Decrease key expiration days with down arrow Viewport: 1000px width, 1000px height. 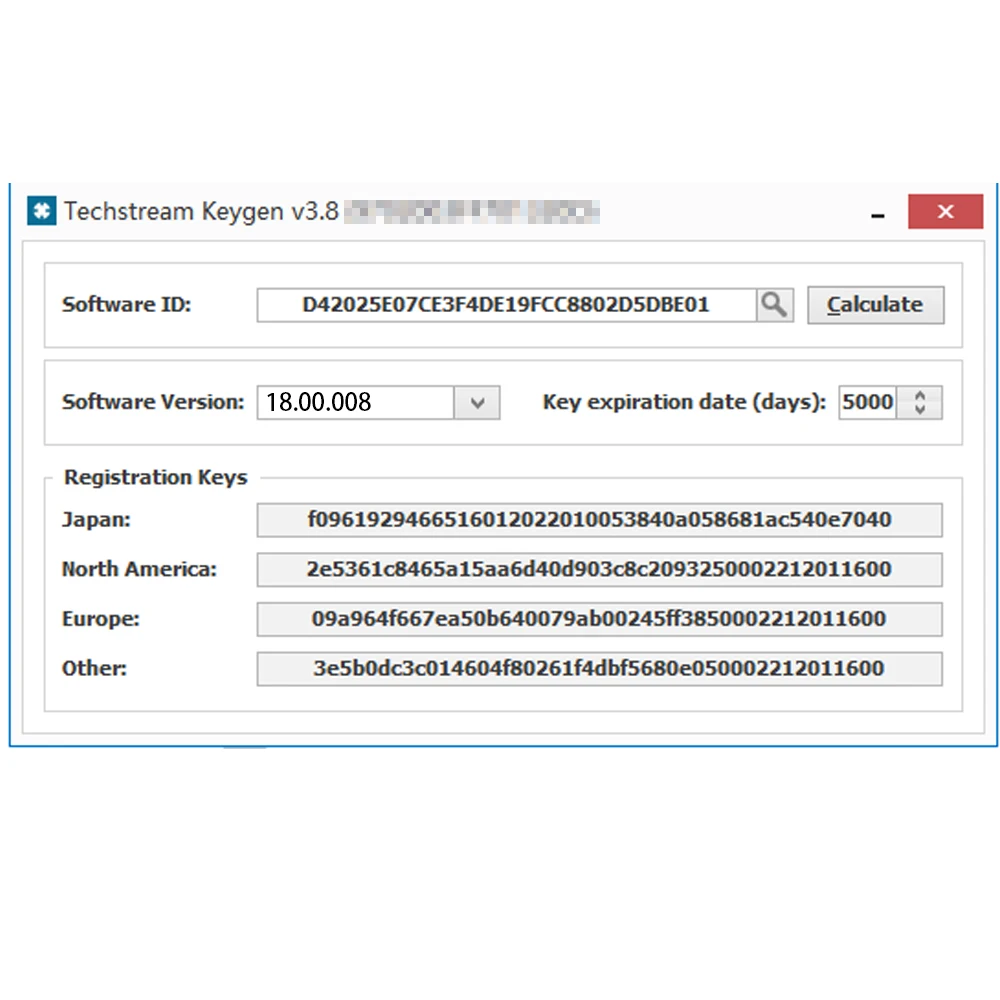coord(919,409)
